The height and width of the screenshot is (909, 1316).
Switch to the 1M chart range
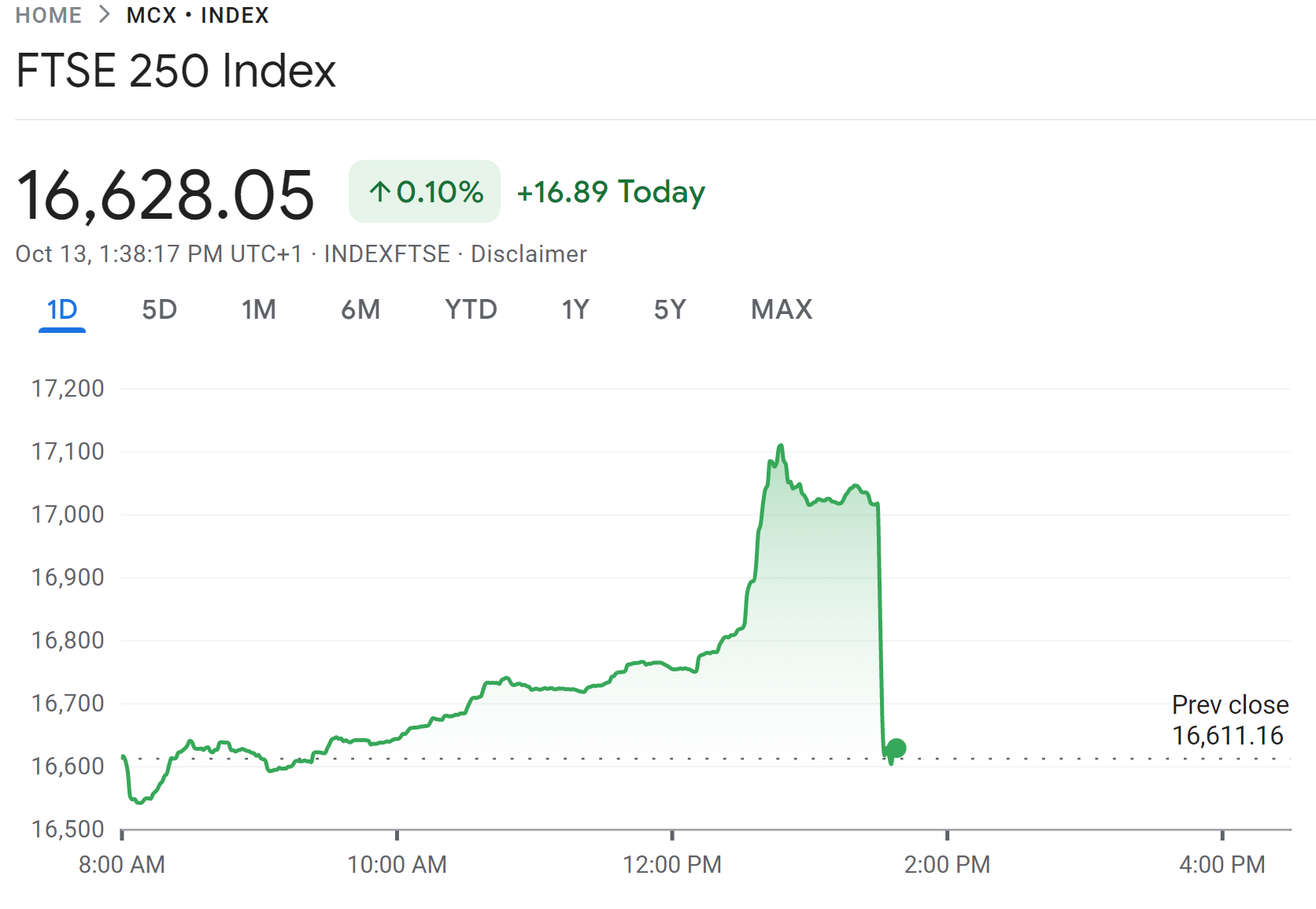(259, 309)
